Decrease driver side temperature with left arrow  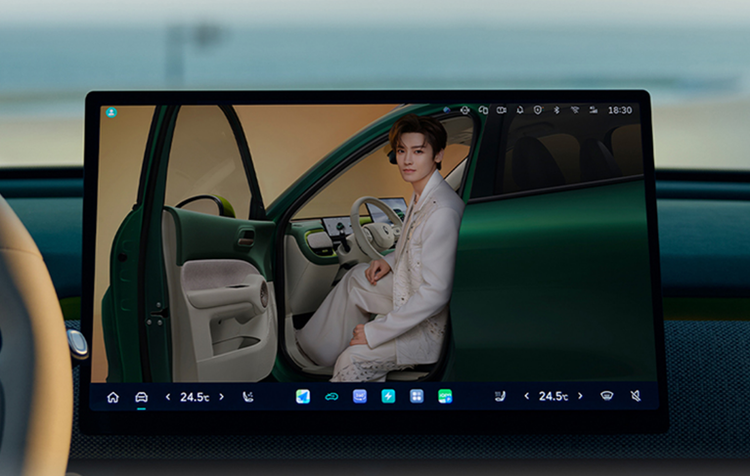[168, 397]
